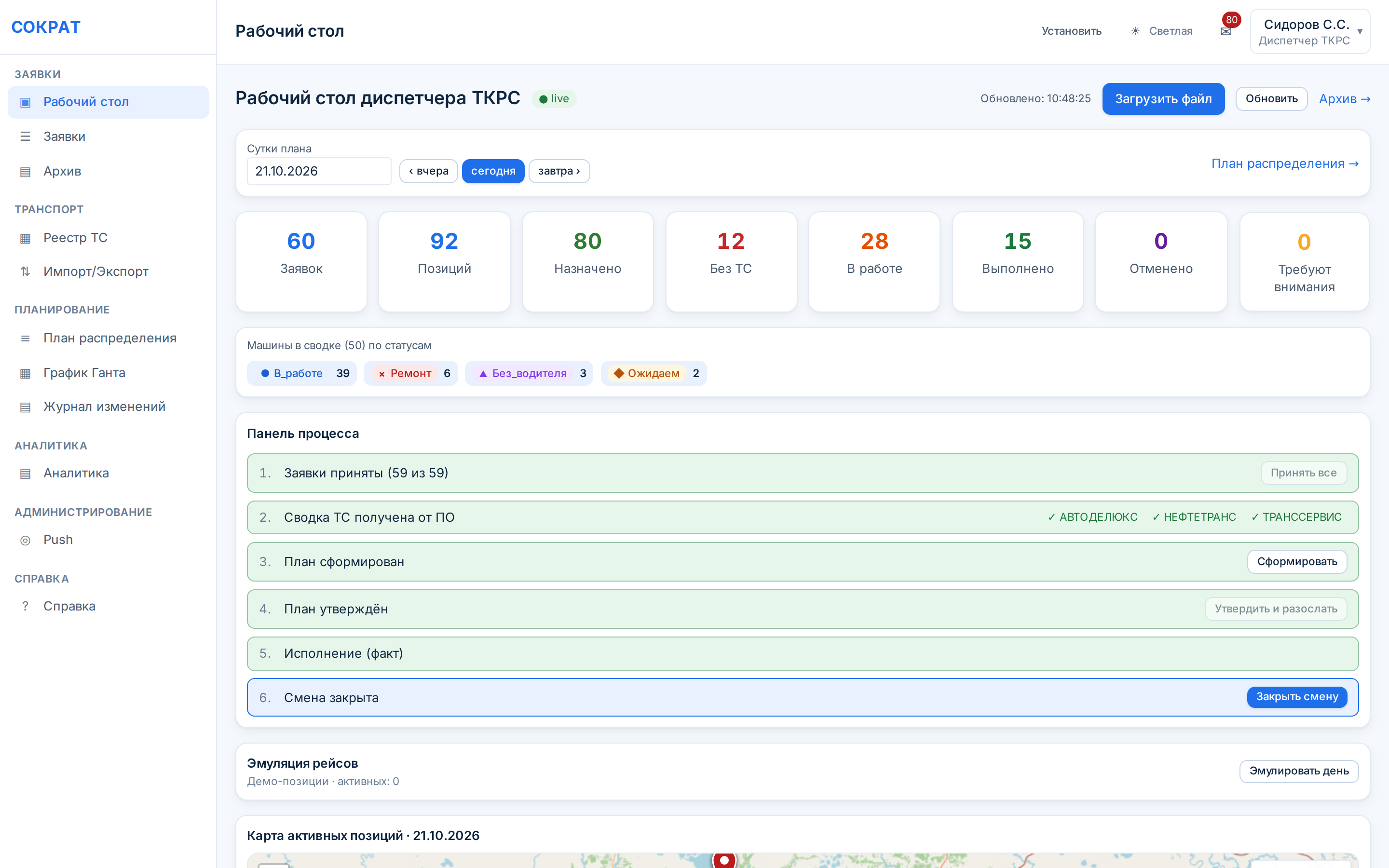
Task: Click the Архив sidebar icon
Action: pos(25,172)
